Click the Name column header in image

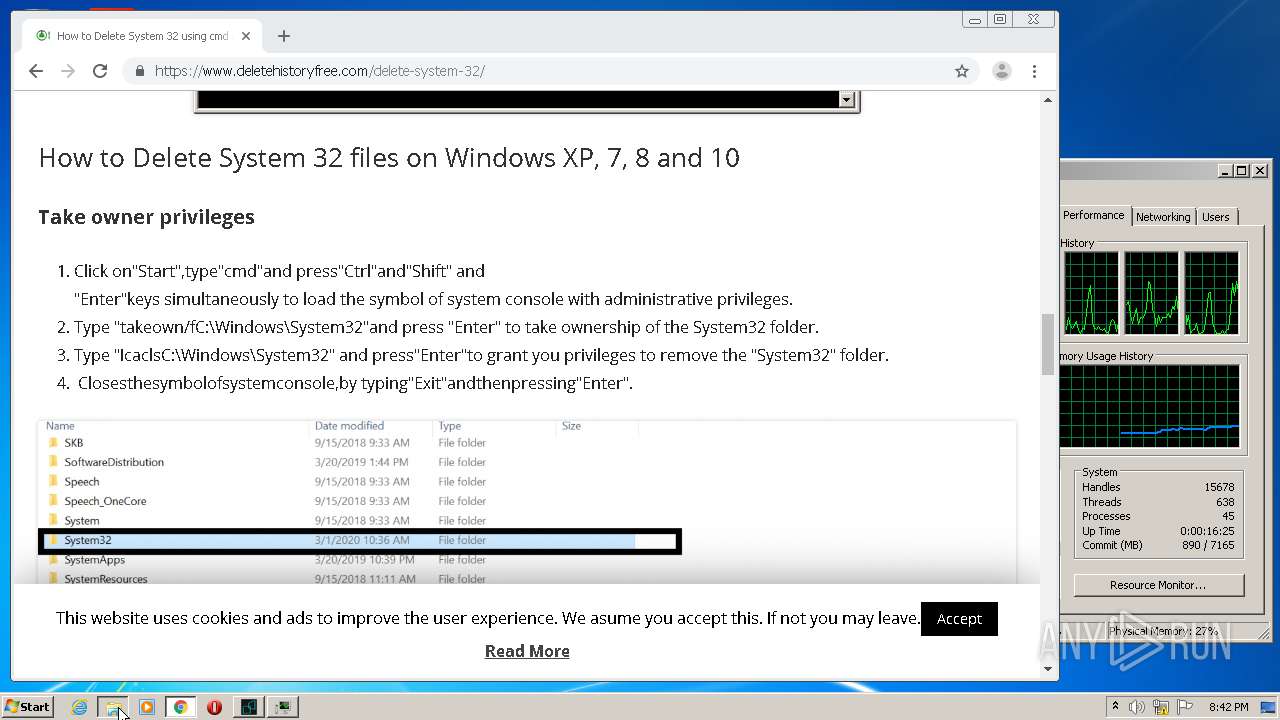(x=60, y=426)
